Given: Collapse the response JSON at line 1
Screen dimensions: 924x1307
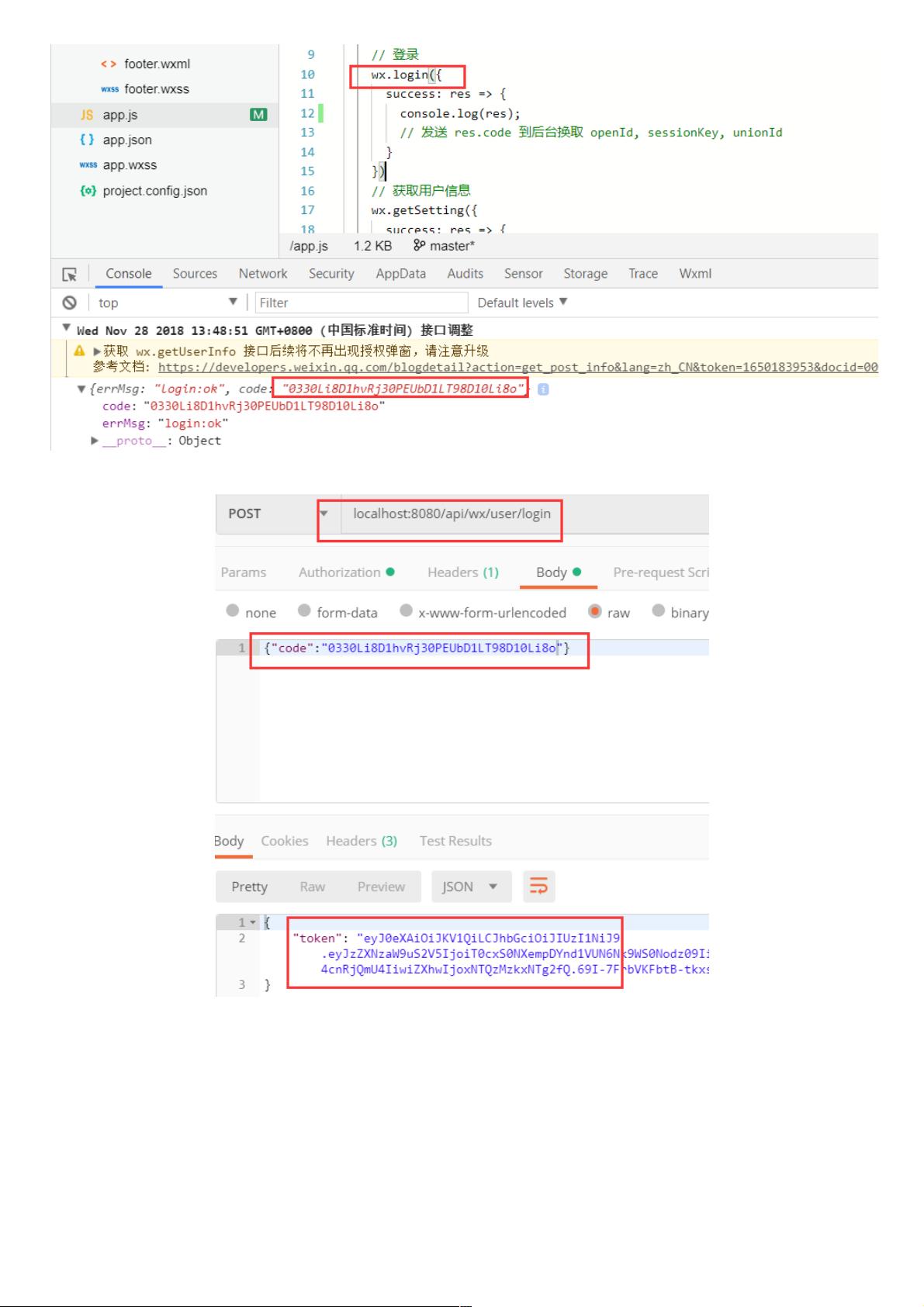Looking at the screenshot, I should click(x=253, y=922).
